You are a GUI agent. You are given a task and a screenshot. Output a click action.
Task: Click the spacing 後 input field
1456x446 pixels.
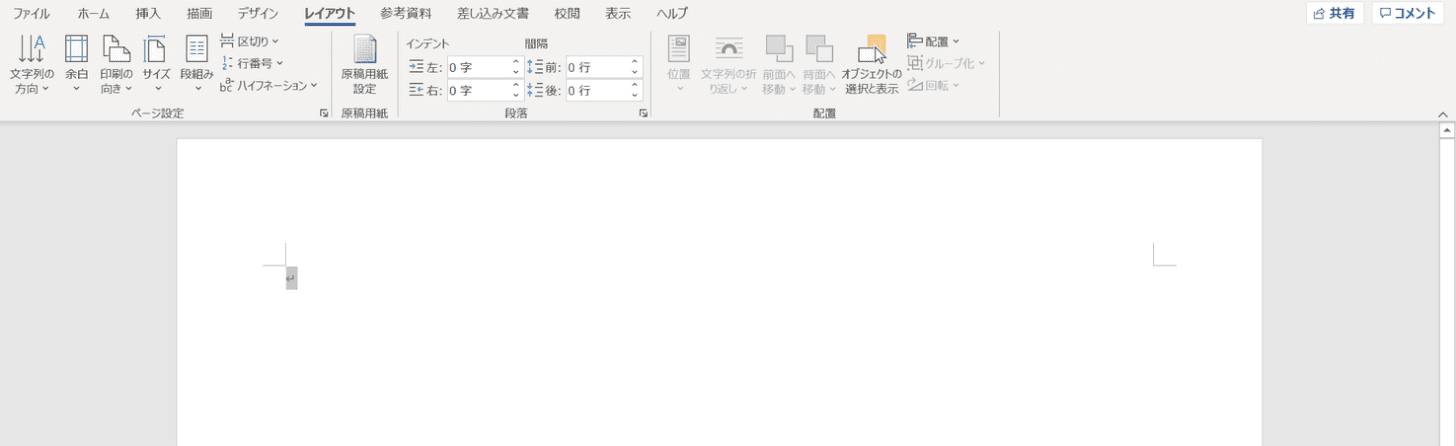597,90
